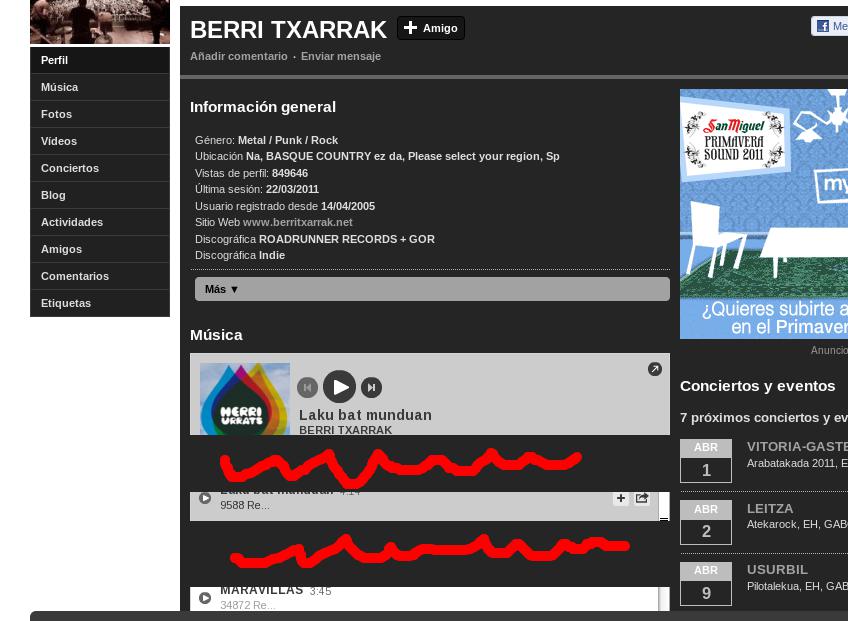Go to Fotos in the sidebar
The width and height of the screenshot is (848, 621).
(x=56, y=114)
